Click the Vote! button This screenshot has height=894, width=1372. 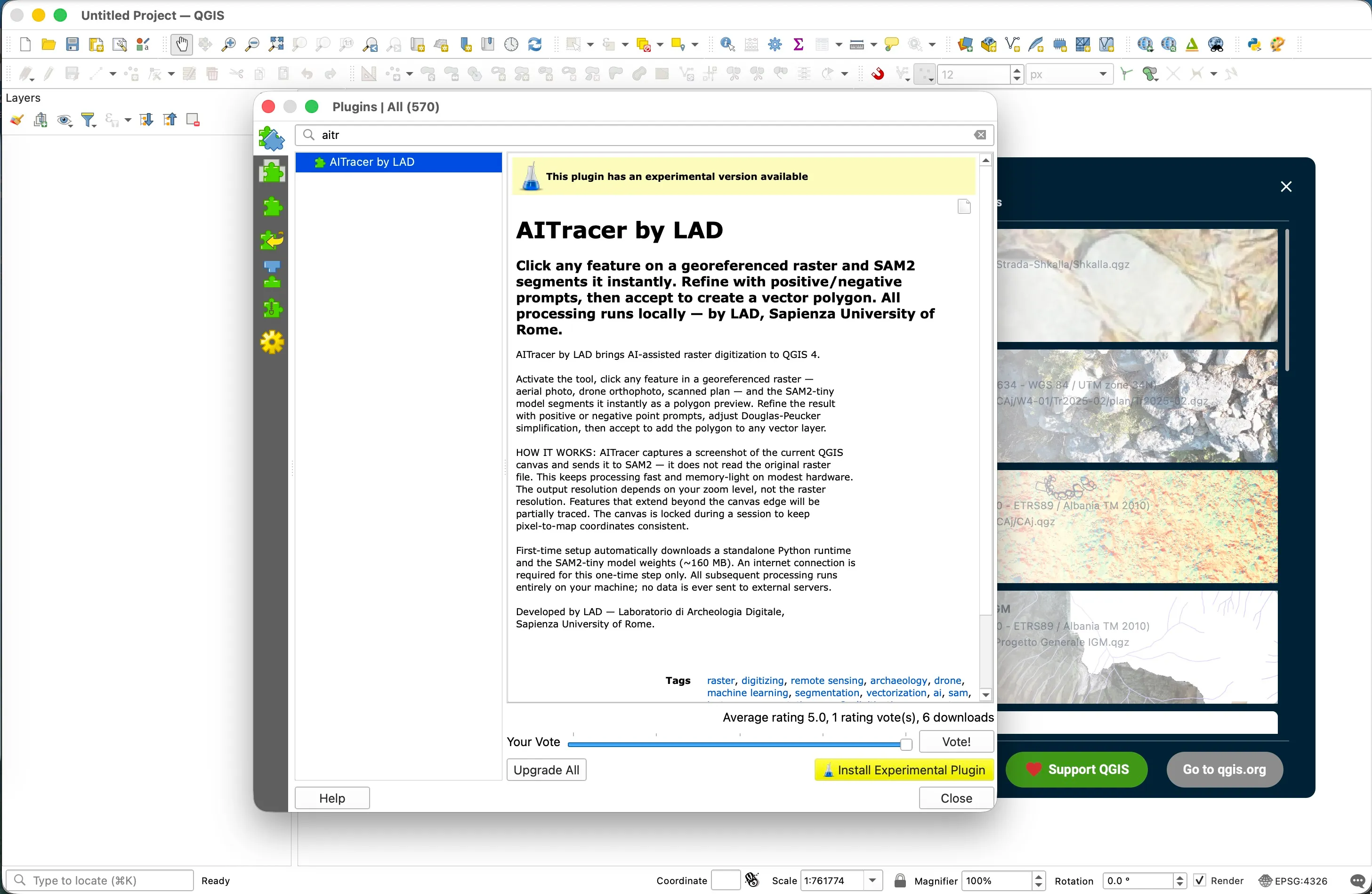[956, 742]
